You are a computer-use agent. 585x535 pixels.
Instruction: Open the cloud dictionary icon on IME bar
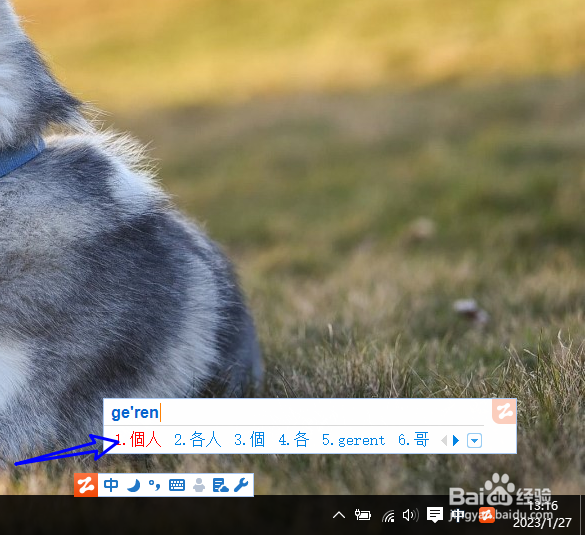coord(220,485)
